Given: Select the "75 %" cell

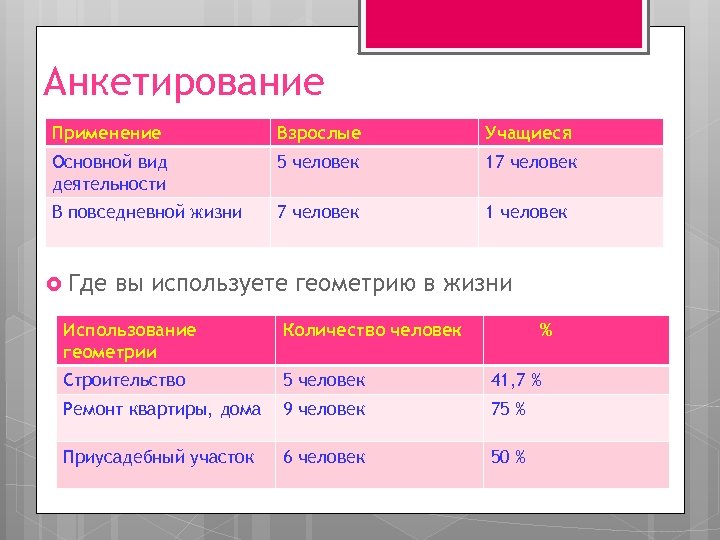Looking at the screenshot, I should coord(576,418).
